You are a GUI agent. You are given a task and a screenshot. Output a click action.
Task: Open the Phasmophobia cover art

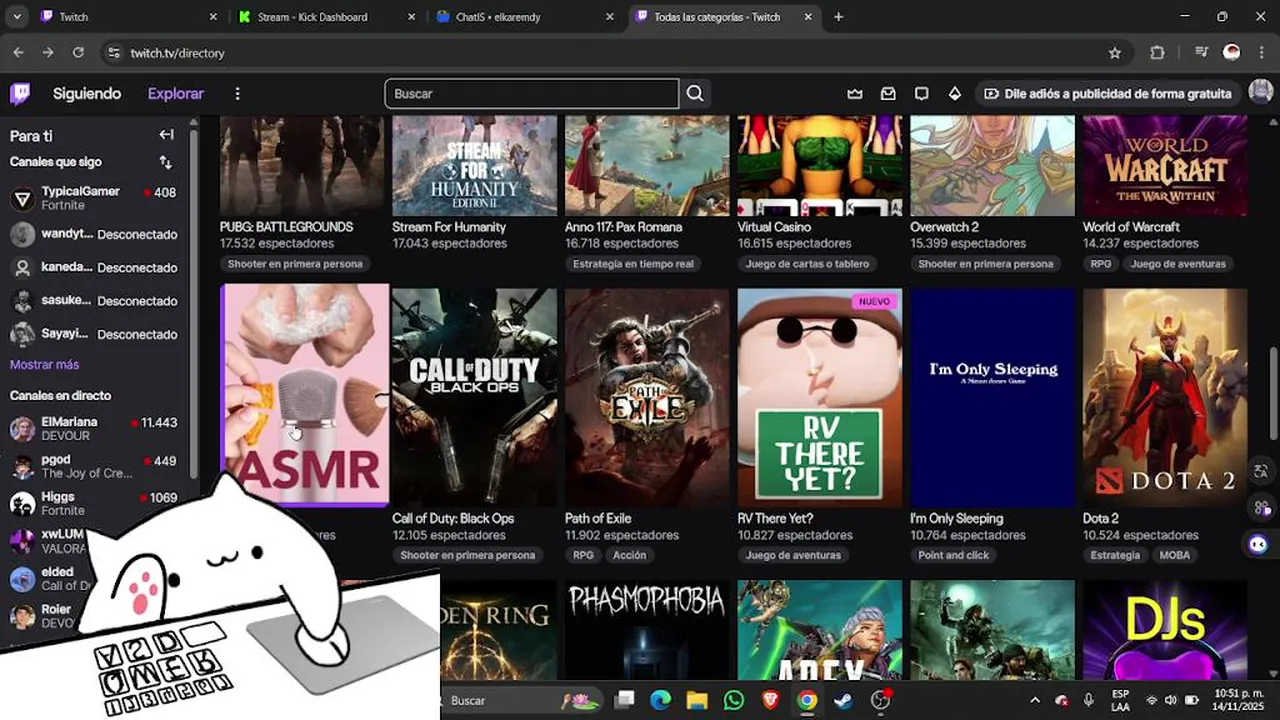click(647, 630)
